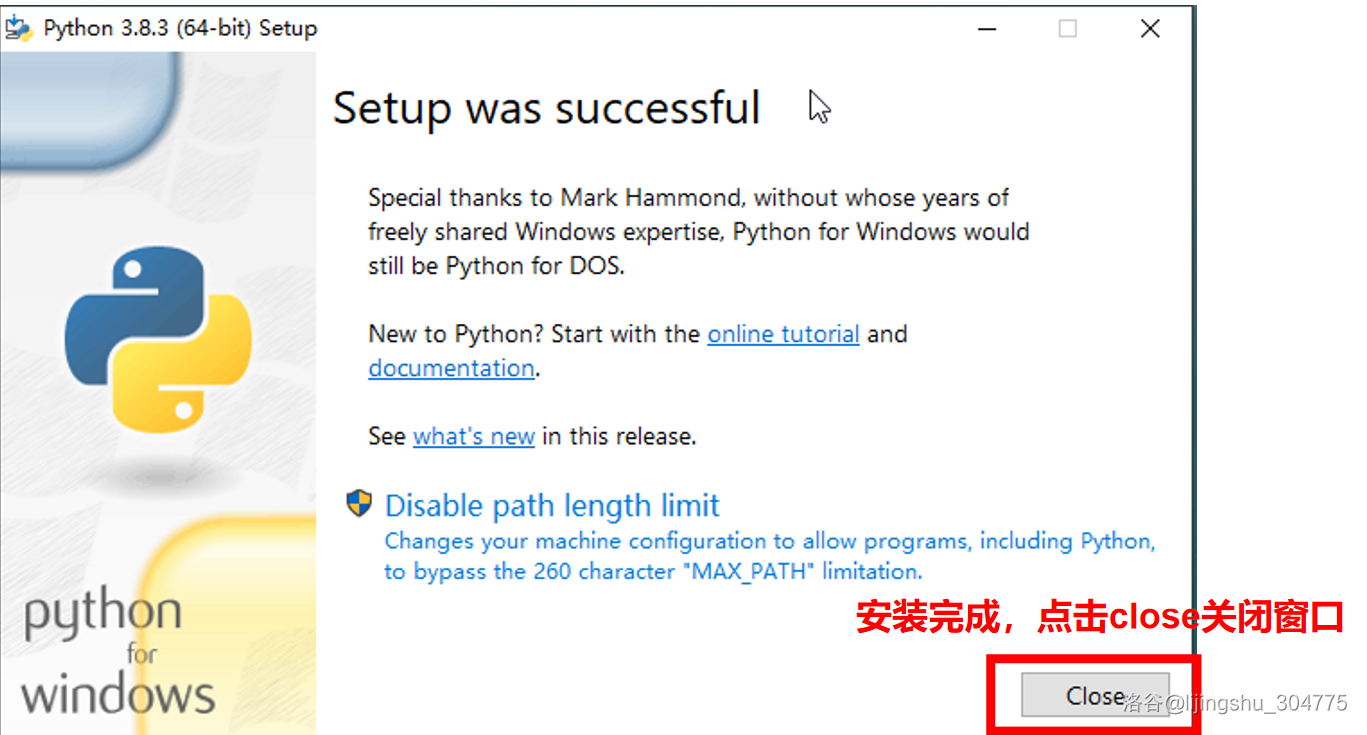This screenshot has height=735, width=1367.
Task: Open the Python documentation link
Action: pyautogui.click(x=451, y=368)
